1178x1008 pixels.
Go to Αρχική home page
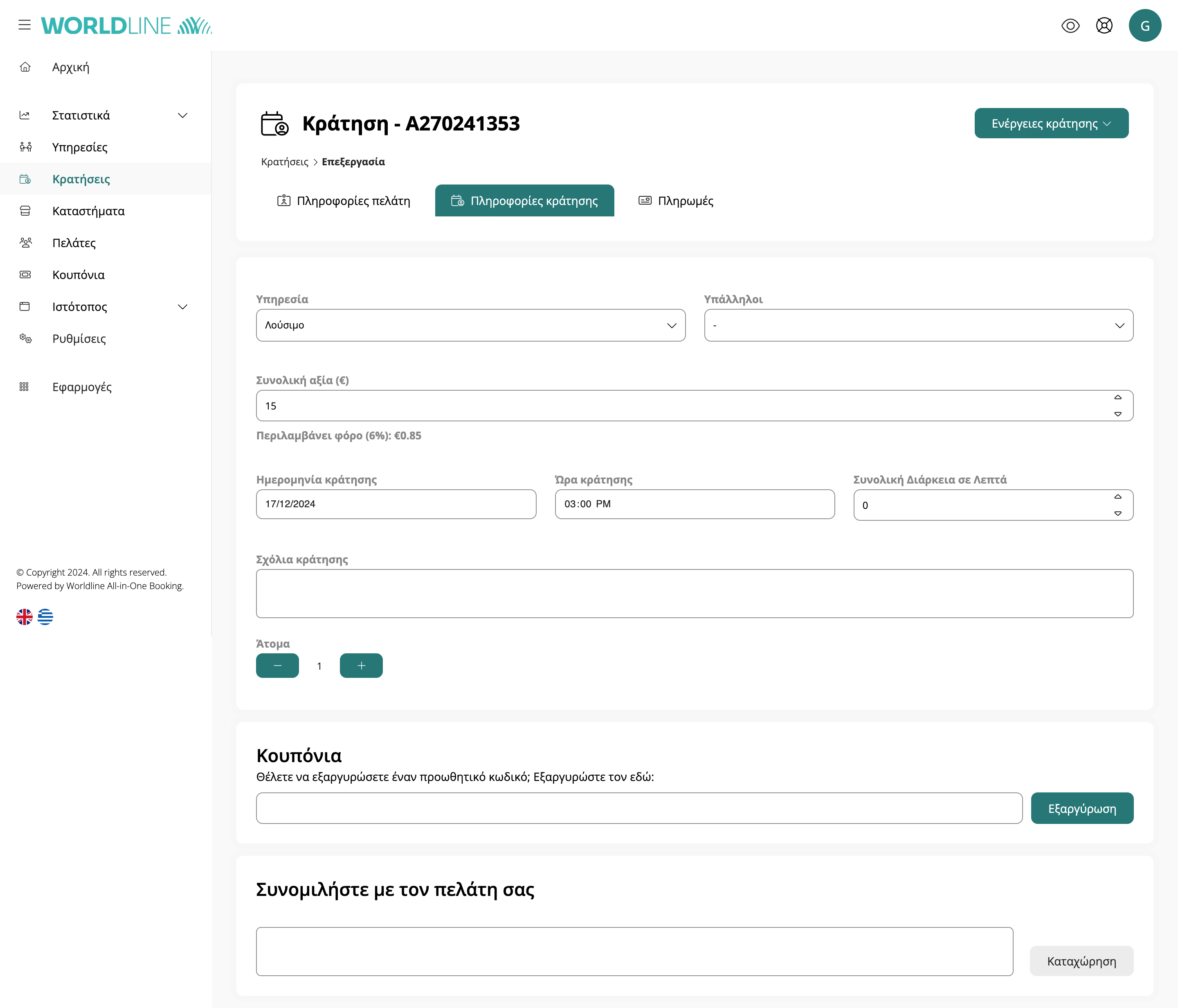pos(70,67)
